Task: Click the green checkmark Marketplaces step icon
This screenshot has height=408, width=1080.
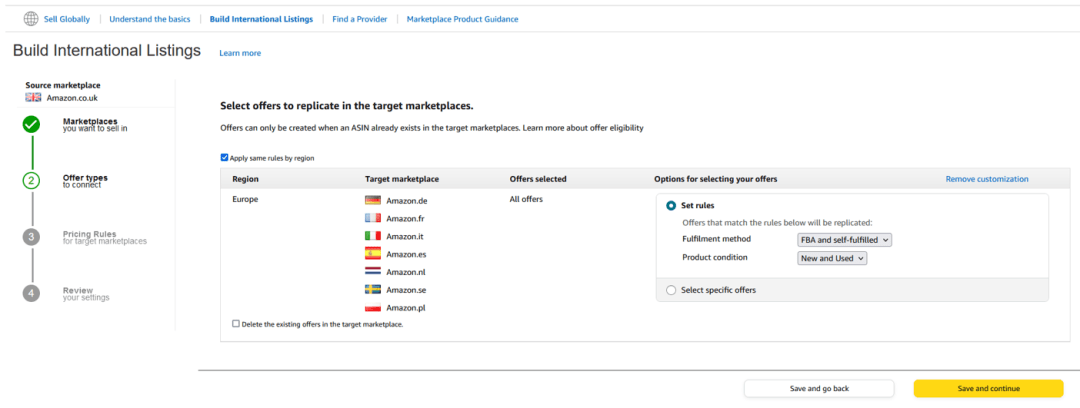Action: click(32, 125)
